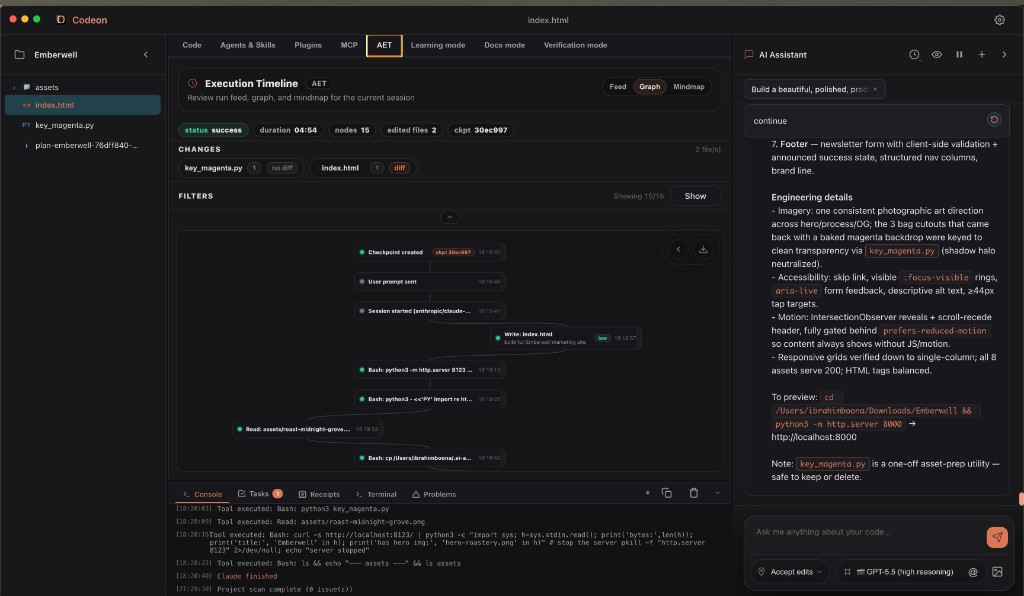Open the http://localhost:8000 preview link
This screenshot has width=1024, height=596.
click(813, 437)
